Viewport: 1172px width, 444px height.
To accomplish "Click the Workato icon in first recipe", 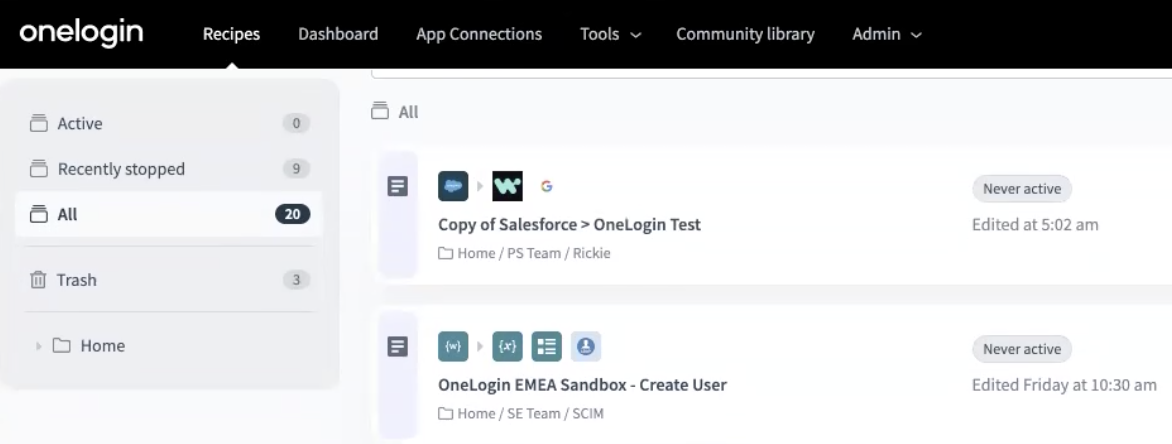I will tap(508, 187).
